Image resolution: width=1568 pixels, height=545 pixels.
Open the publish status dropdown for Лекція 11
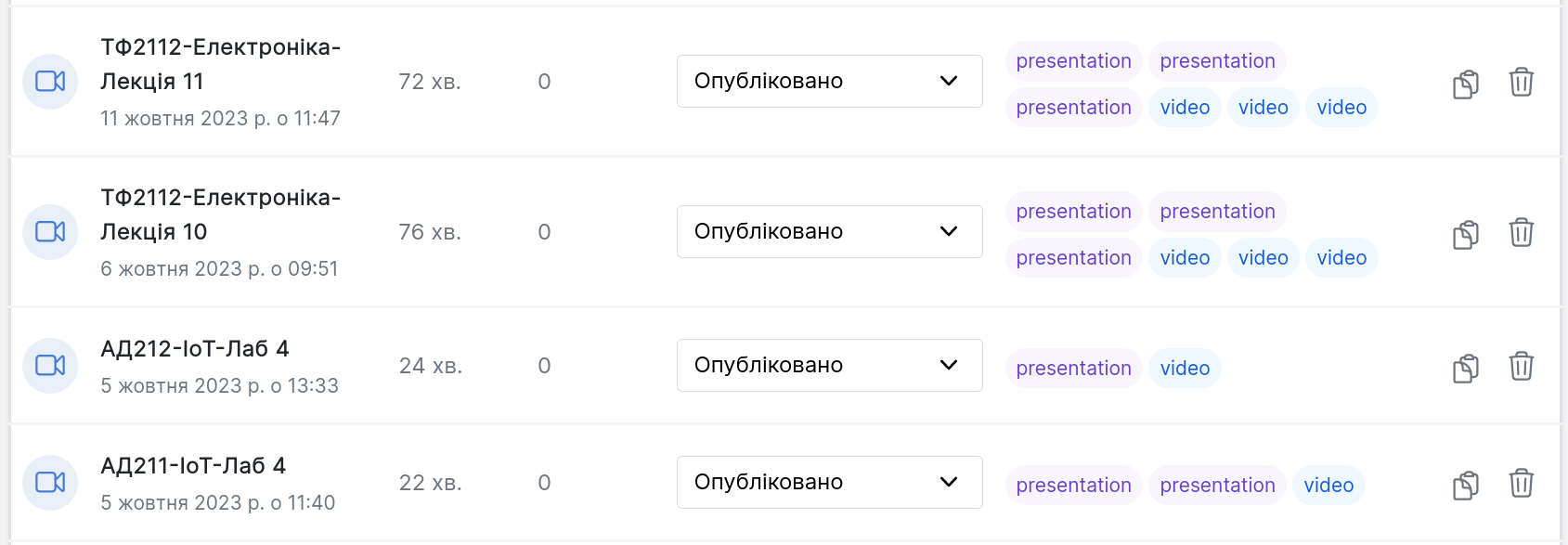pyautogui.click(x=829, y=81)
